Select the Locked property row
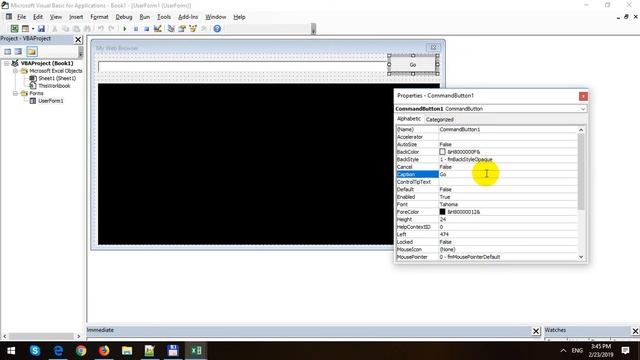Screen dimensions: 640x360 point(487,242)
